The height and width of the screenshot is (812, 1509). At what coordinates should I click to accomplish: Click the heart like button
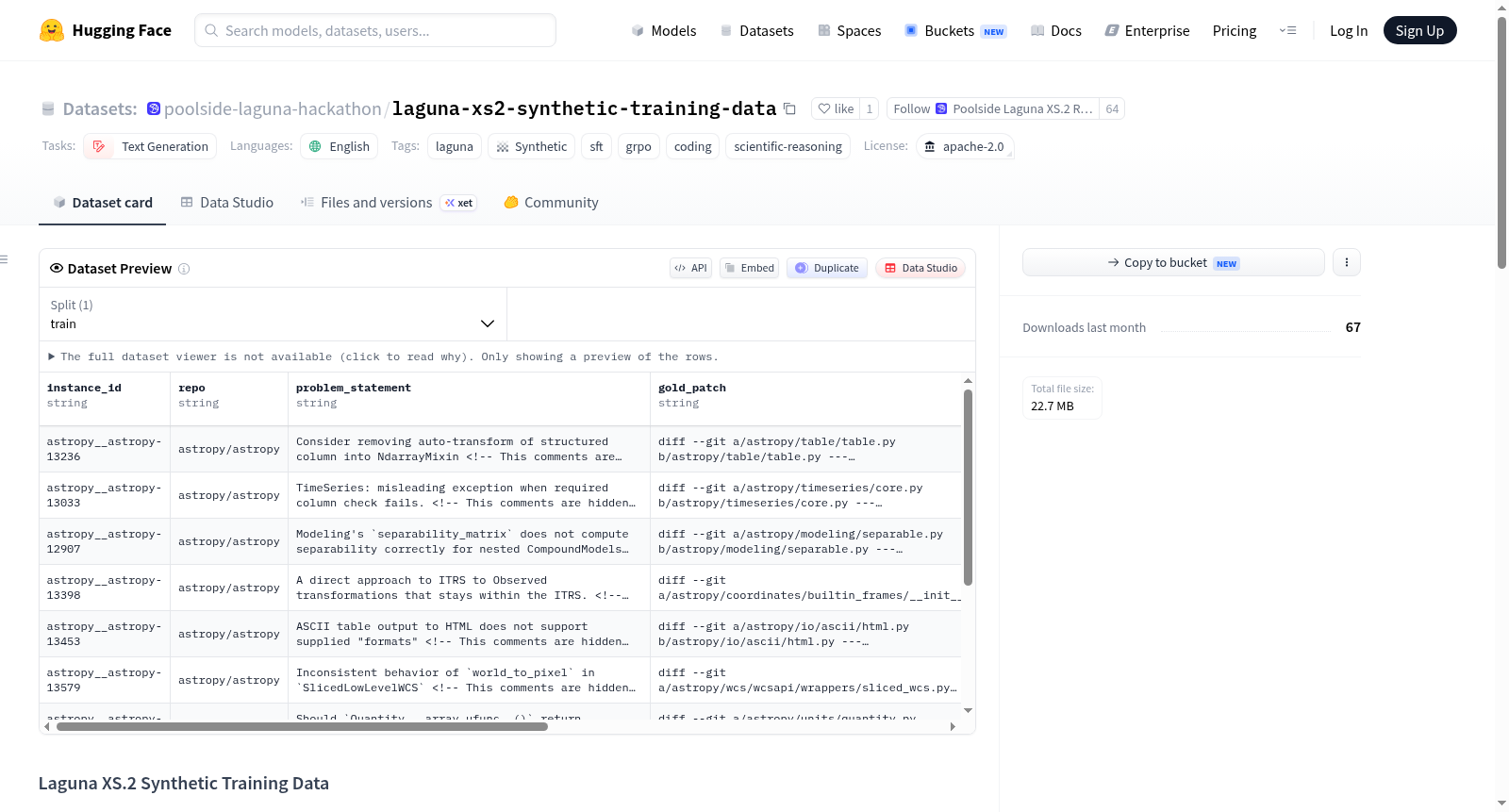click(836, 108)
